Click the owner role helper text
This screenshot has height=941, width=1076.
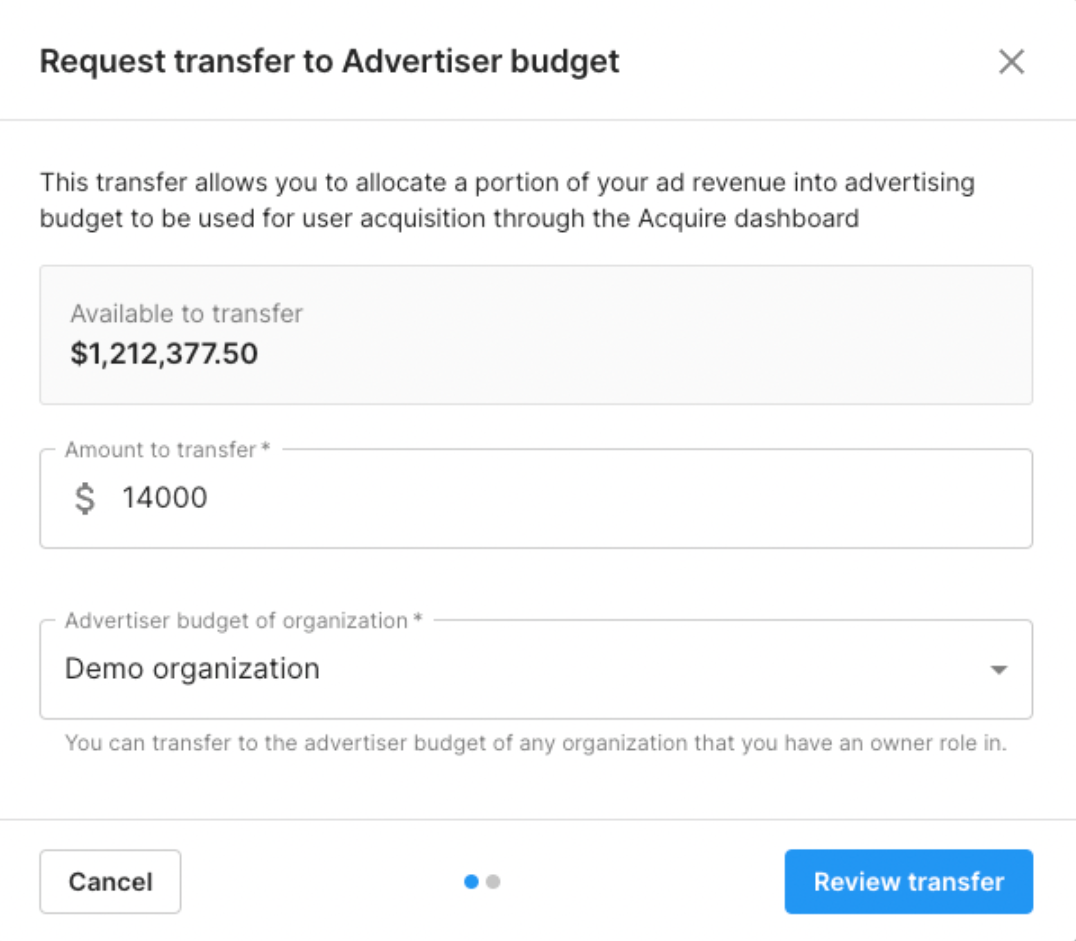[x=535, y=744]
